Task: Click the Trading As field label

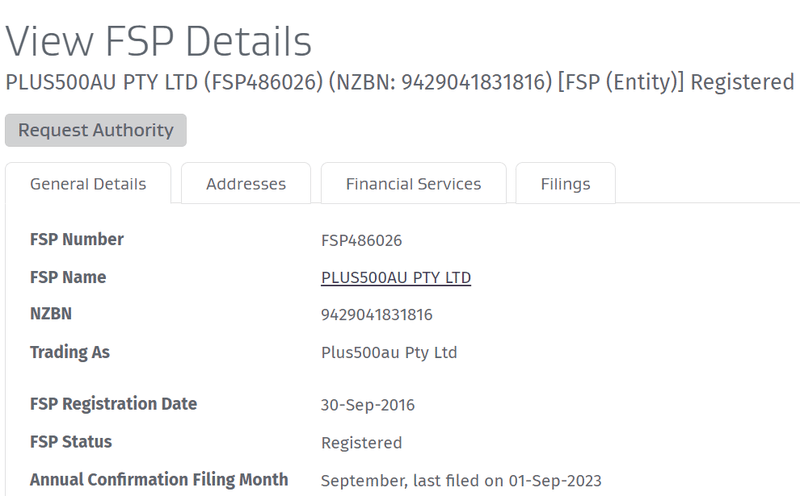Action: (70, 352)
